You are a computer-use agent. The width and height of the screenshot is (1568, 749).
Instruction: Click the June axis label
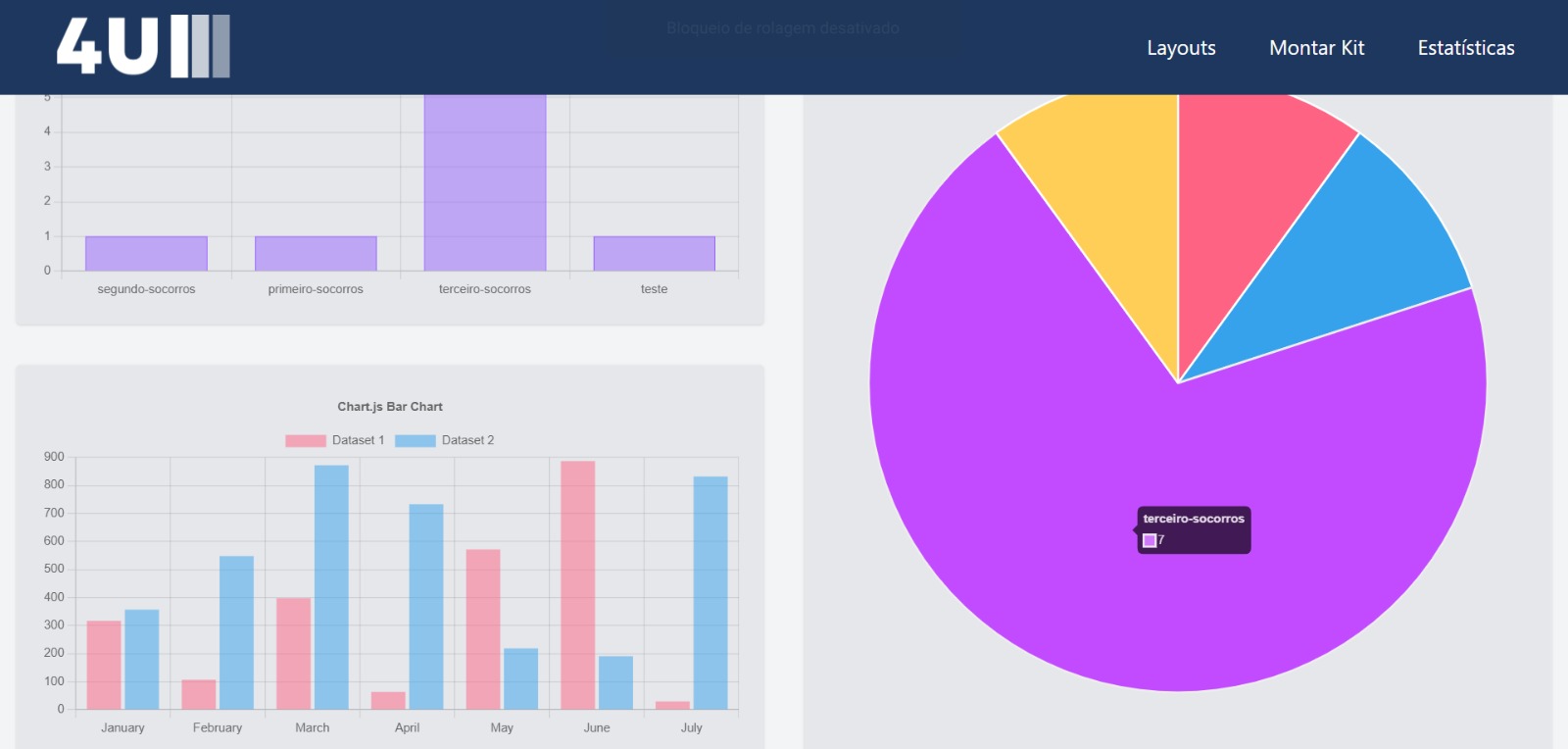597,727
